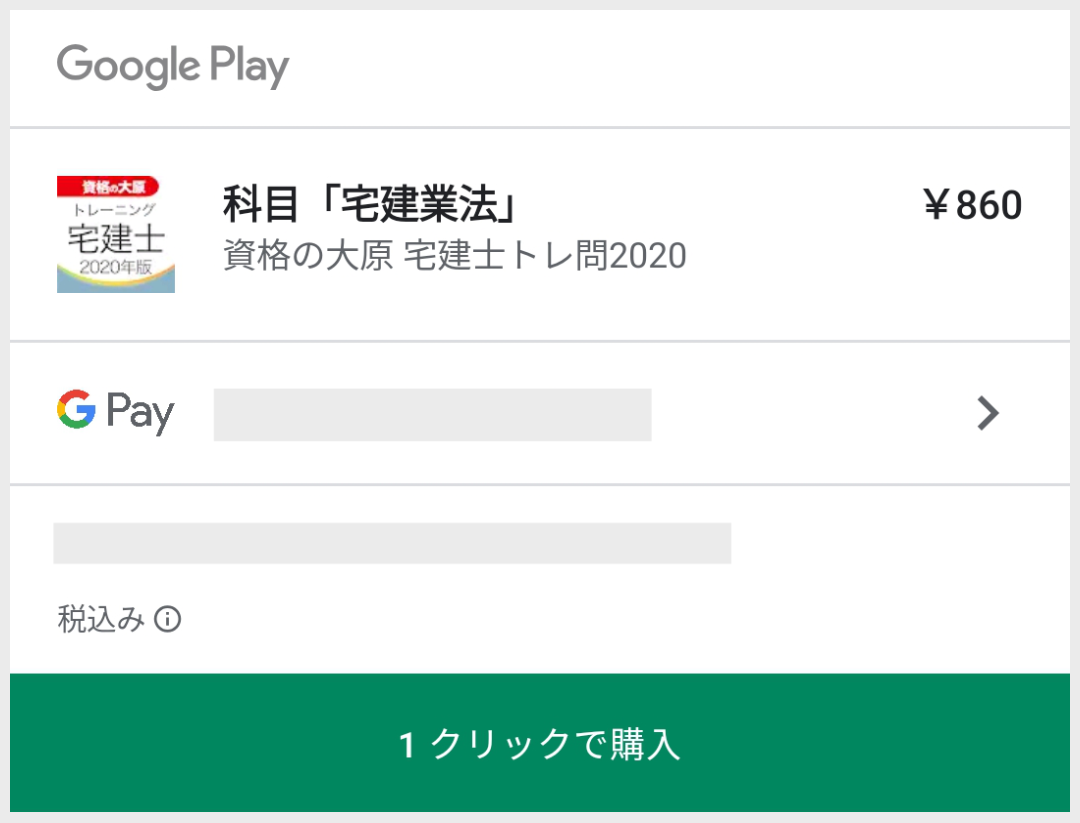The image size is (1080, 823).
Task: Click the info icon beside 税込み
Action: click(x=167, y=619)
